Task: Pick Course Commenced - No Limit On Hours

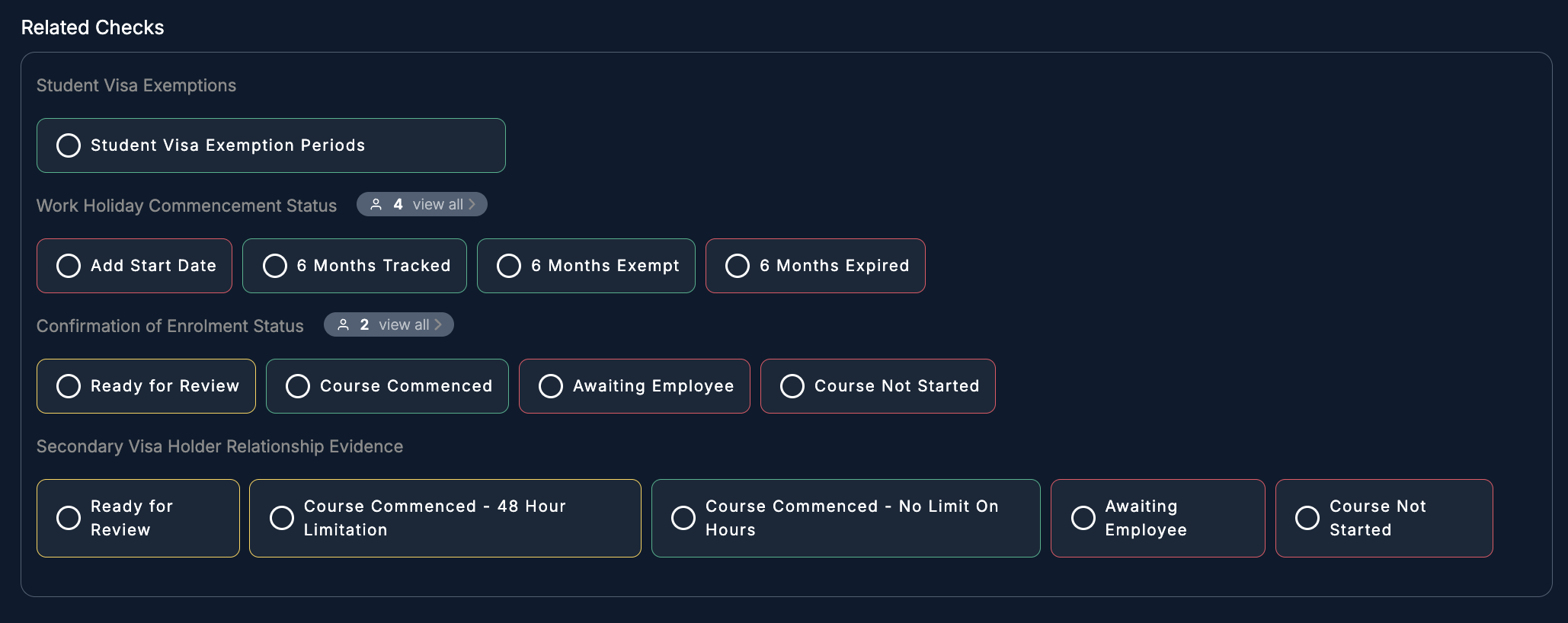Action: (x=846, y=518)
